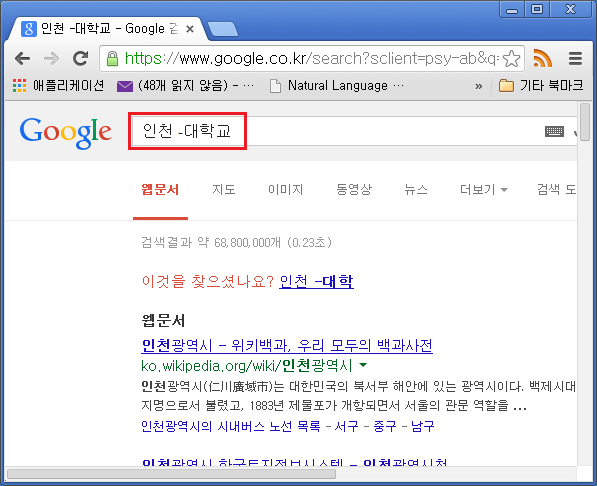The height and width of the screenshot is (486, 597).
Task: Switch to the 지도 tab
Action: [x=224, y=189]
